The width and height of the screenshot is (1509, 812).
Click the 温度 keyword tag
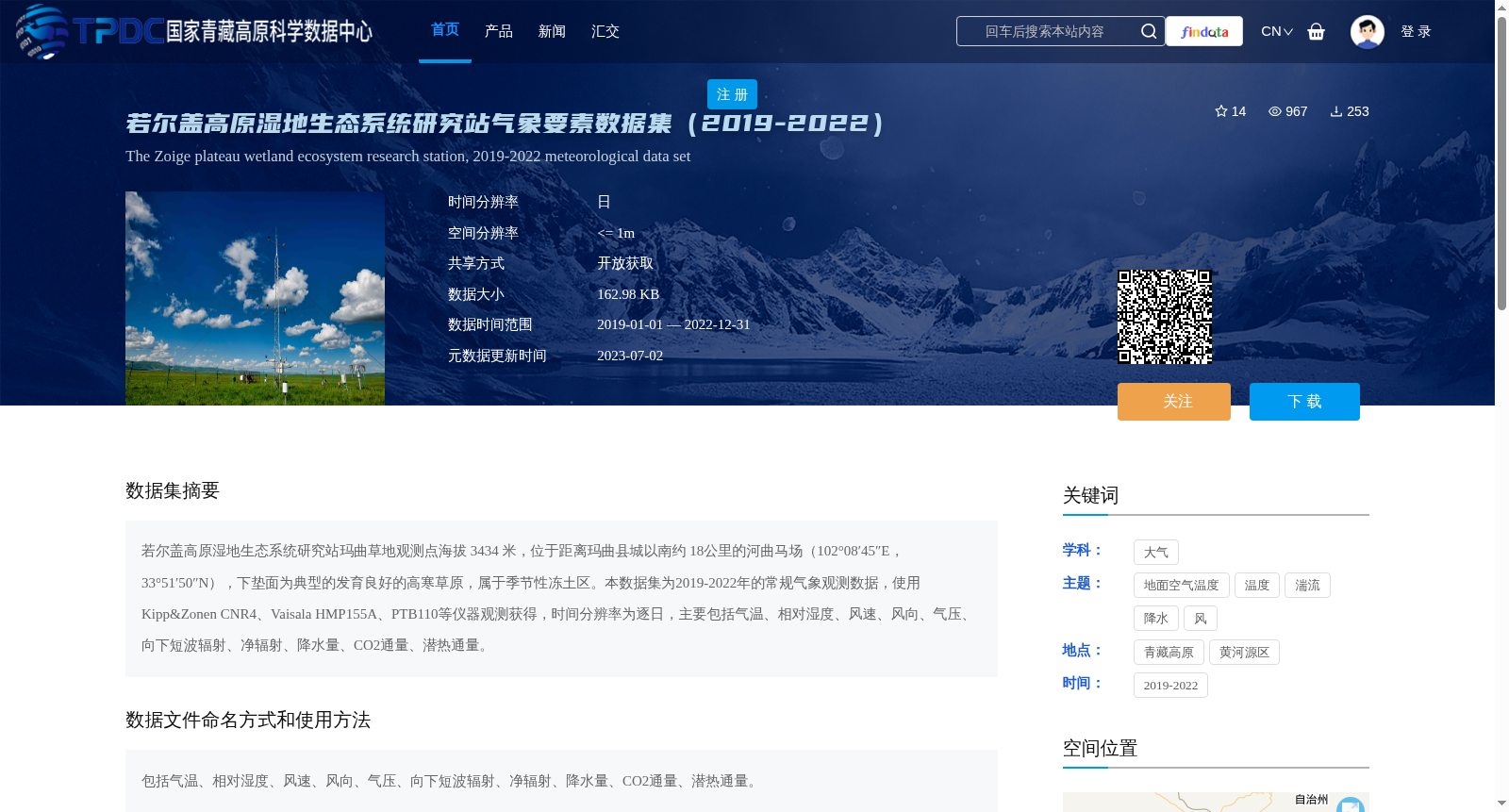pyautogui.click(x=1257, y=586)
